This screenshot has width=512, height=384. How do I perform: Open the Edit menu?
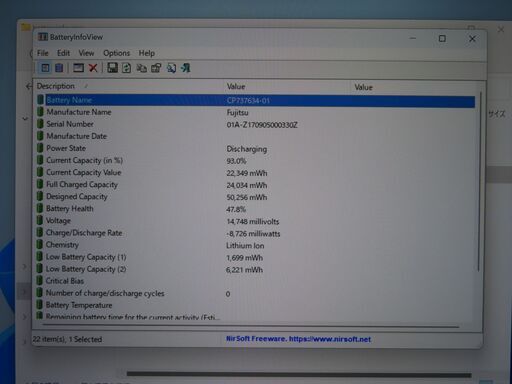63,53
